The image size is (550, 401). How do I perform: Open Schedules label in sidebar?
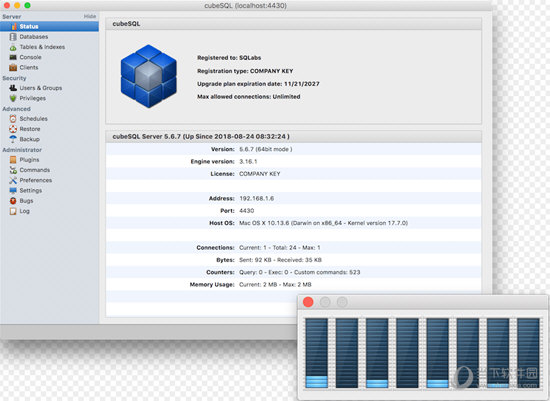click(x=33, y=119)
